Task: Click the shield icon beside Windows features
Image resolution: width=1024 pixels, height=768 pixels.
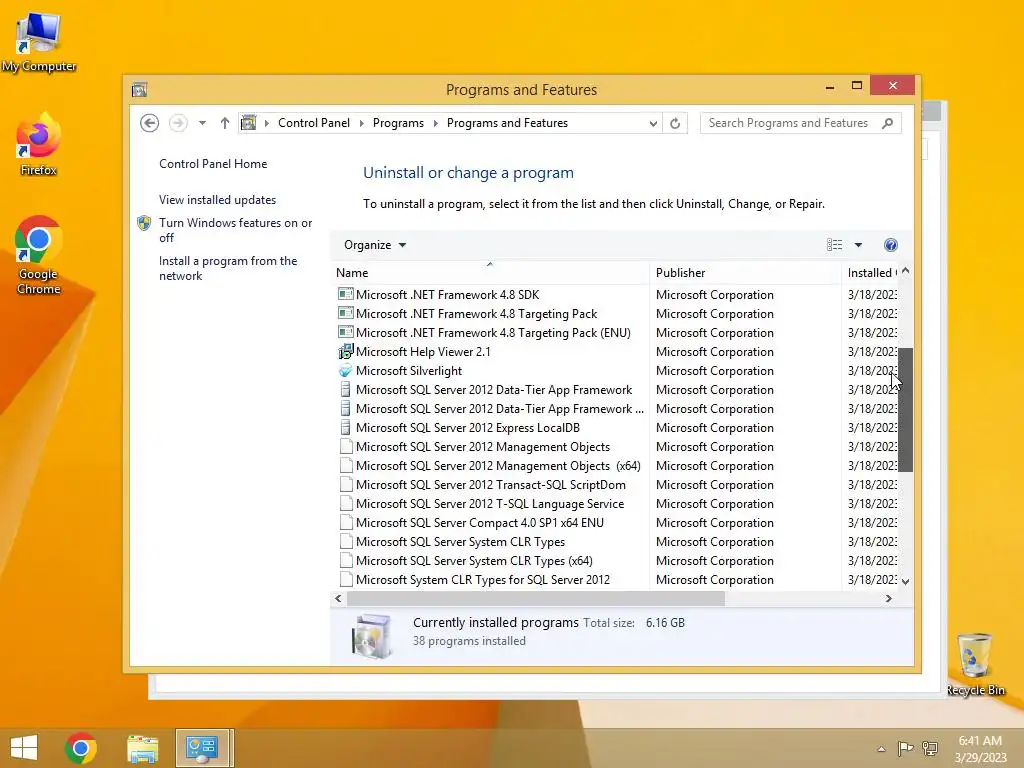Action: tap(144, 223)
